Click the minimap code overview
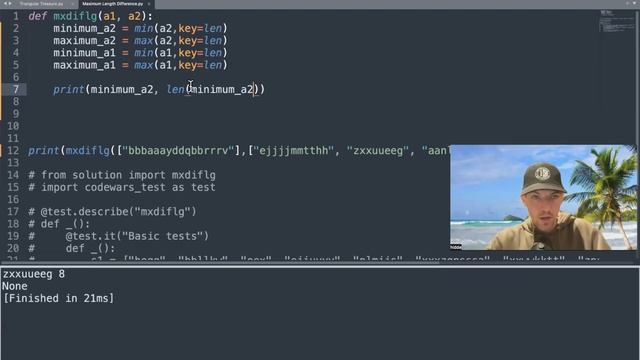This screenshot has height=360, width=640. tap(616, 21)
